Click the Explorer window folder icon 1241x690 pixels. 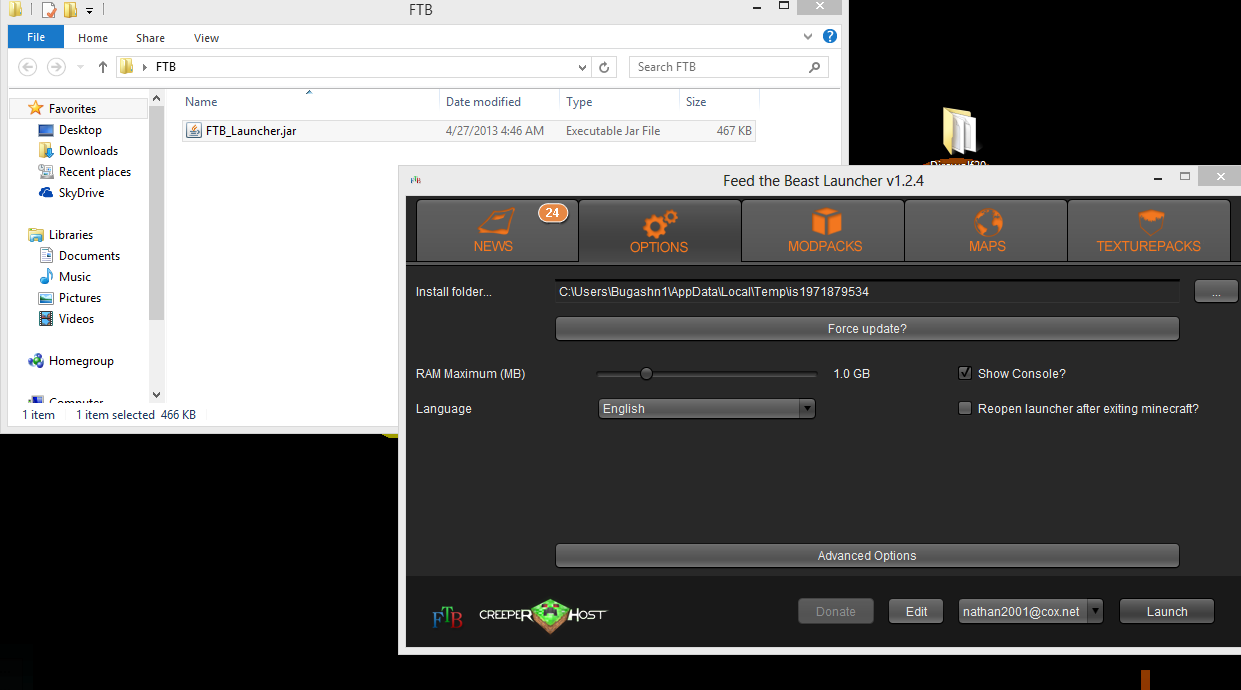[16, 10]
